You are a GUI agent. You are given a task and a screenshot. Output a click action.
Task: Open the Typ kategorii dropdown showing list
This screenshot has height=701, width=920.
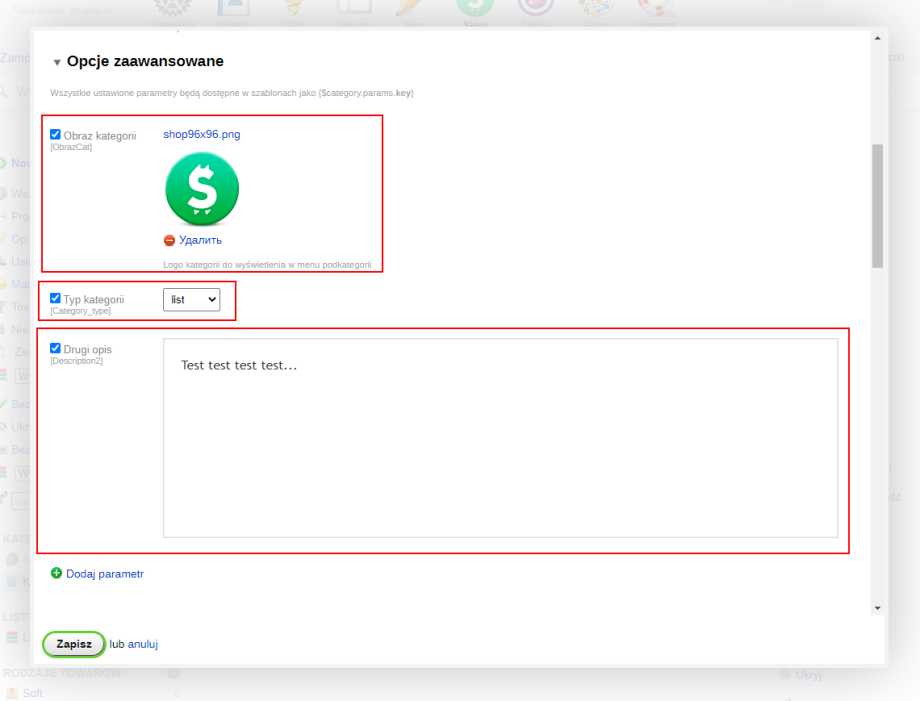[191, 299]
